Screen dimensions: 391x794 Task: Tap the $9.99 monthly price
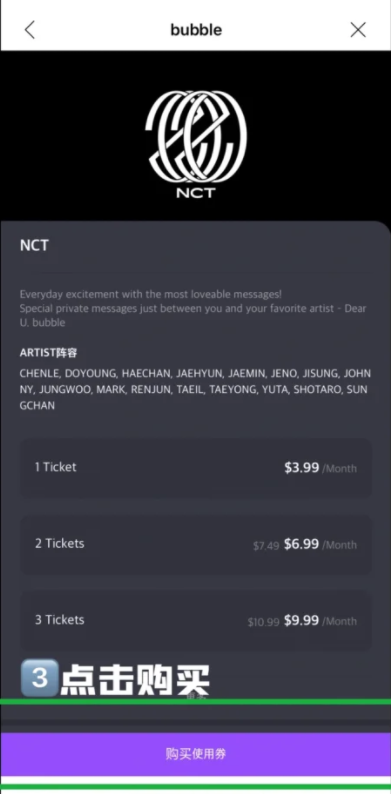[301, 620]
